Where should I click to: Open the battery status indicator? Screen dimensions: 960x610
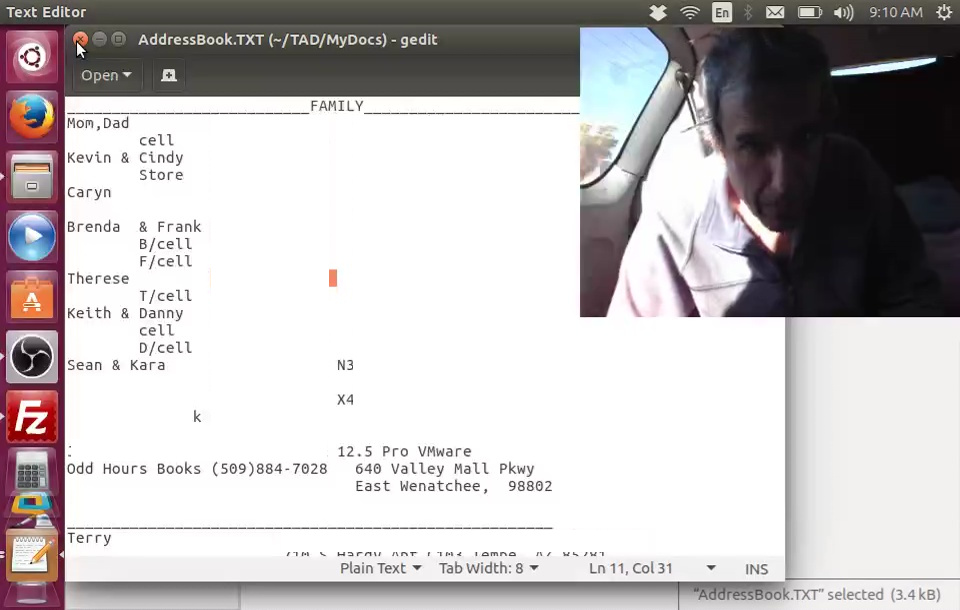810,12
